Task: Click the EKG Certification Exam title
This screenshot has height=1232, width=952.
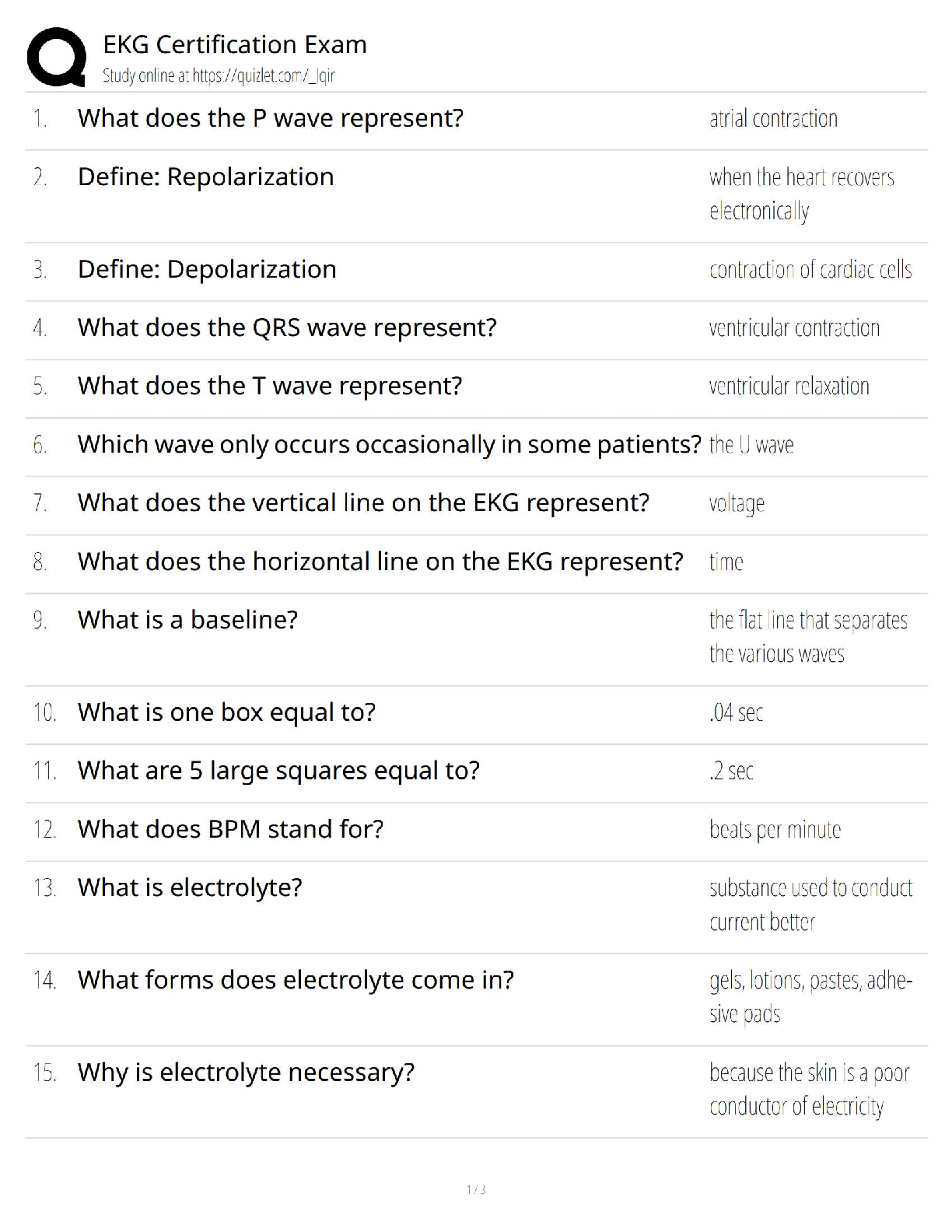Action: (235, 44)
